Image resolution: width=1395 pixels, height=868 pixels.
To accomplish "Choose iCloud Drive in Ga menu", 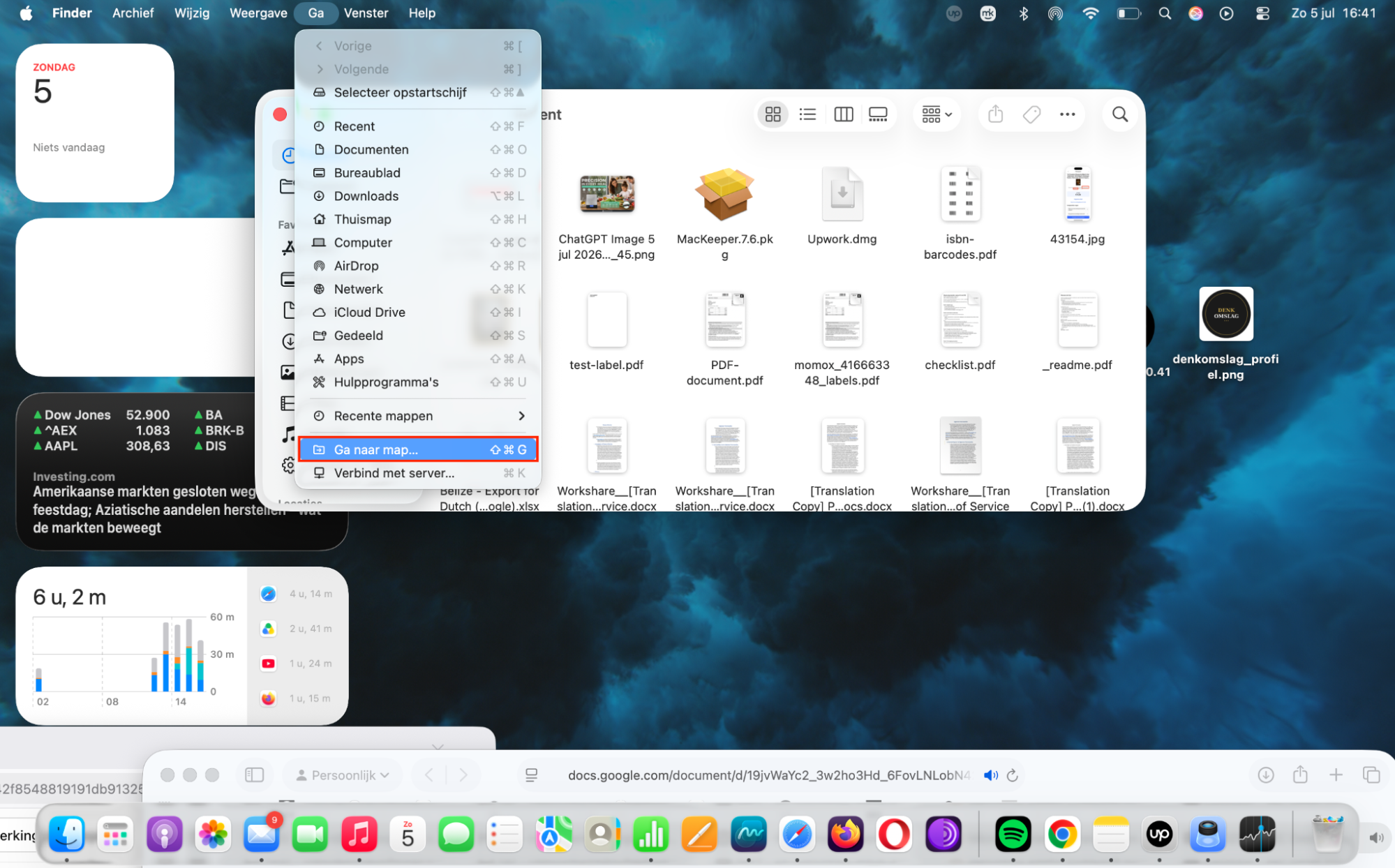I will point(419,313).
